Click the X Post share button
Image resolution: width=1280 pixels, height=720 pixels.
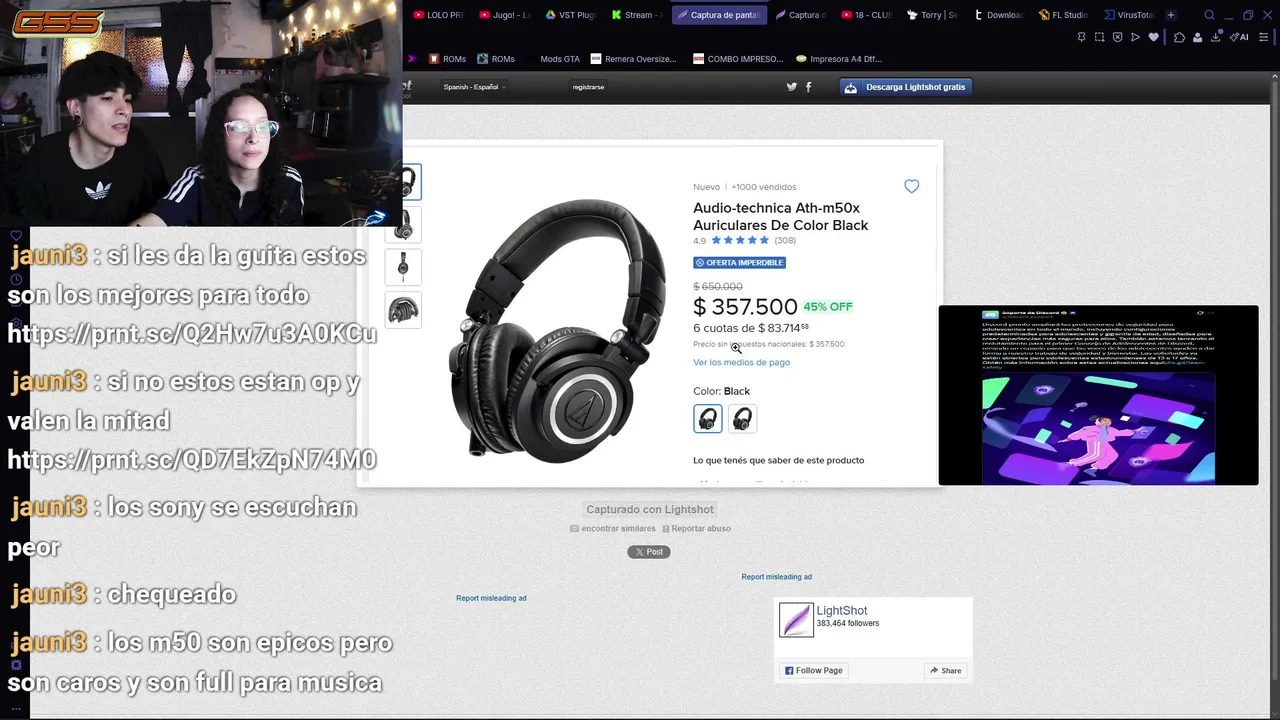(x=648, y=552)
